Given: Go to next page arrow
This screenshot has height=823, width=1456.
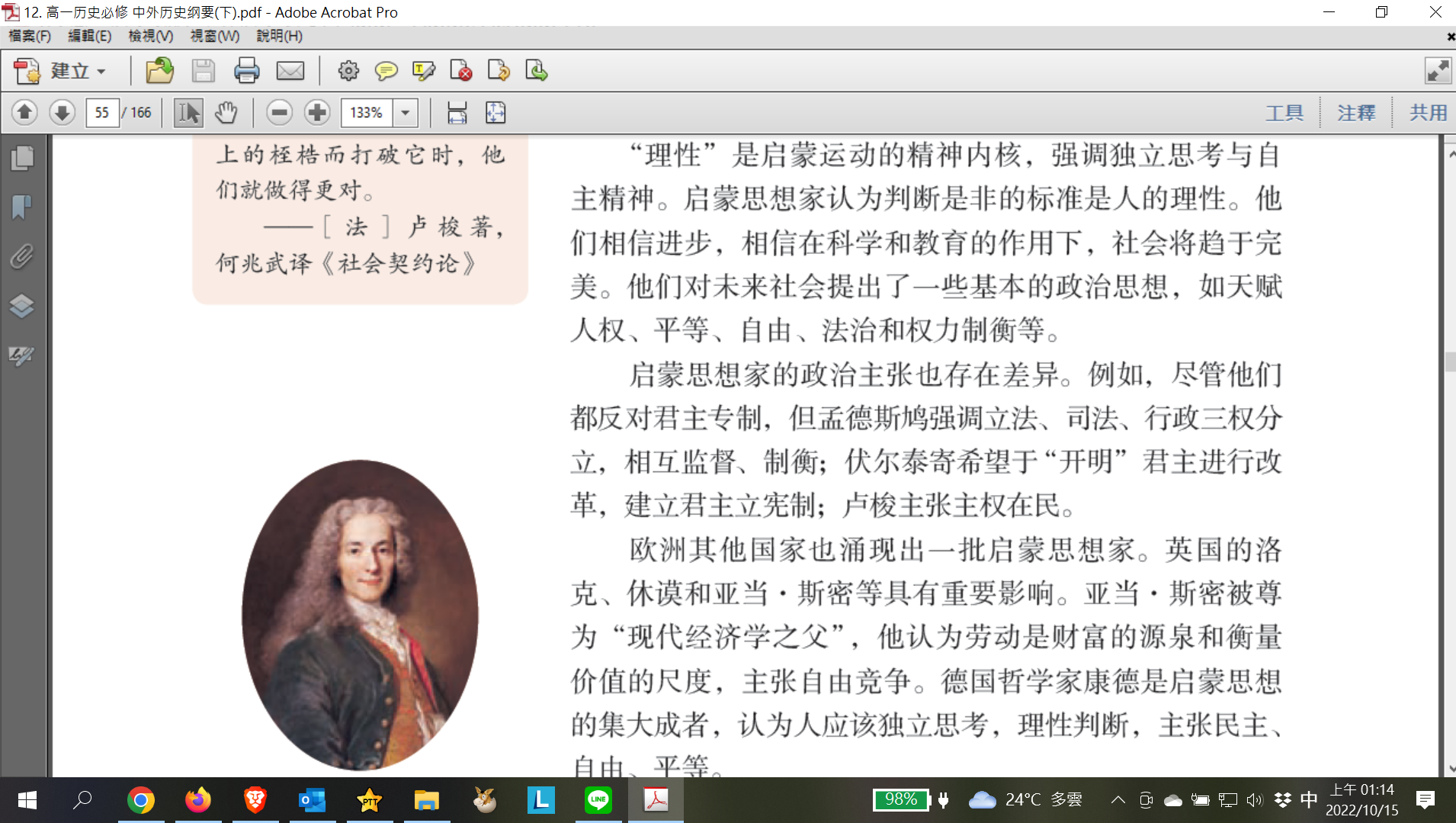Looking at the screenshot, I should click(x=62, y=113).
